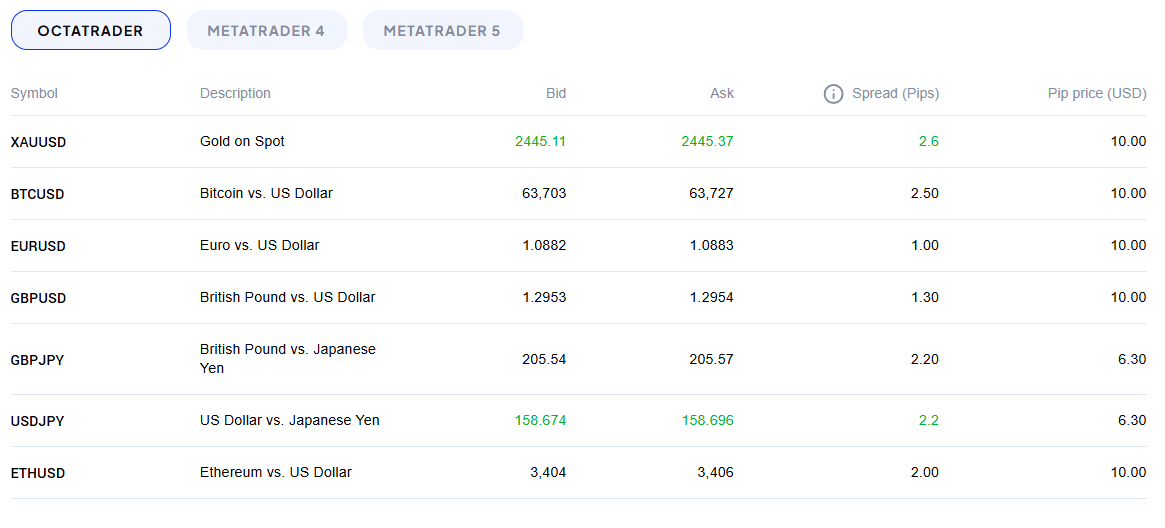Viewport: 1165px width, 528px height.
Task: Switch to the METATRADER 4 tab
Action: click(x=267, y=30)
